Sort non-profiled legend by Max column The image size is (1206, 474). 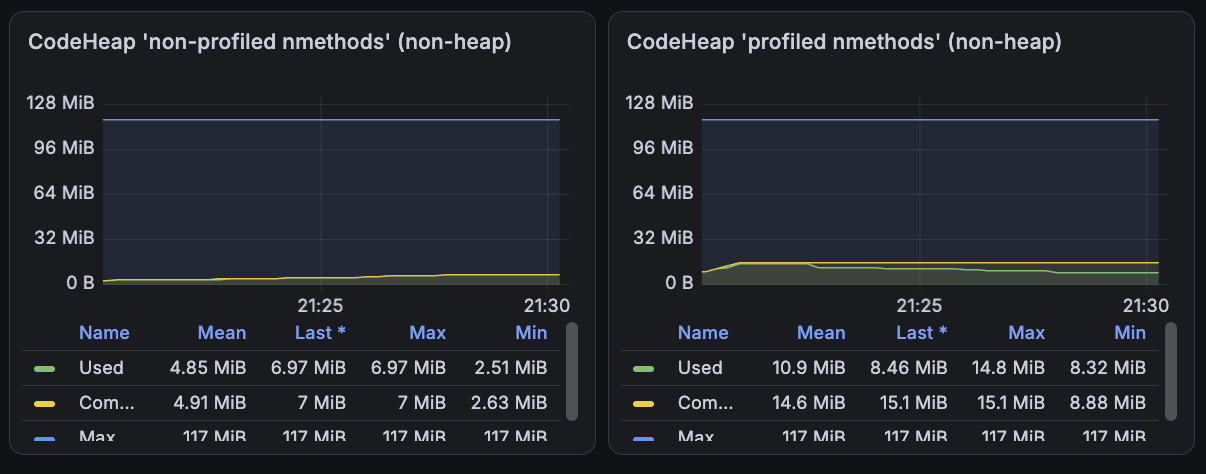pos(427,333)
